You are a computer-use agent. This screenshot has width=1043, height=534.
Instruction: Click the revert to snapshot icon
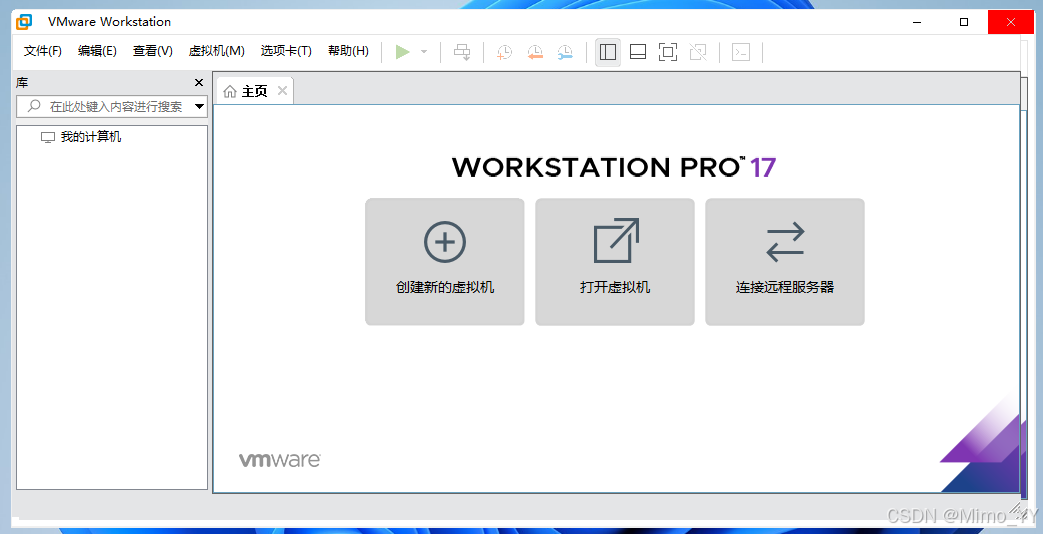[535, 52]
